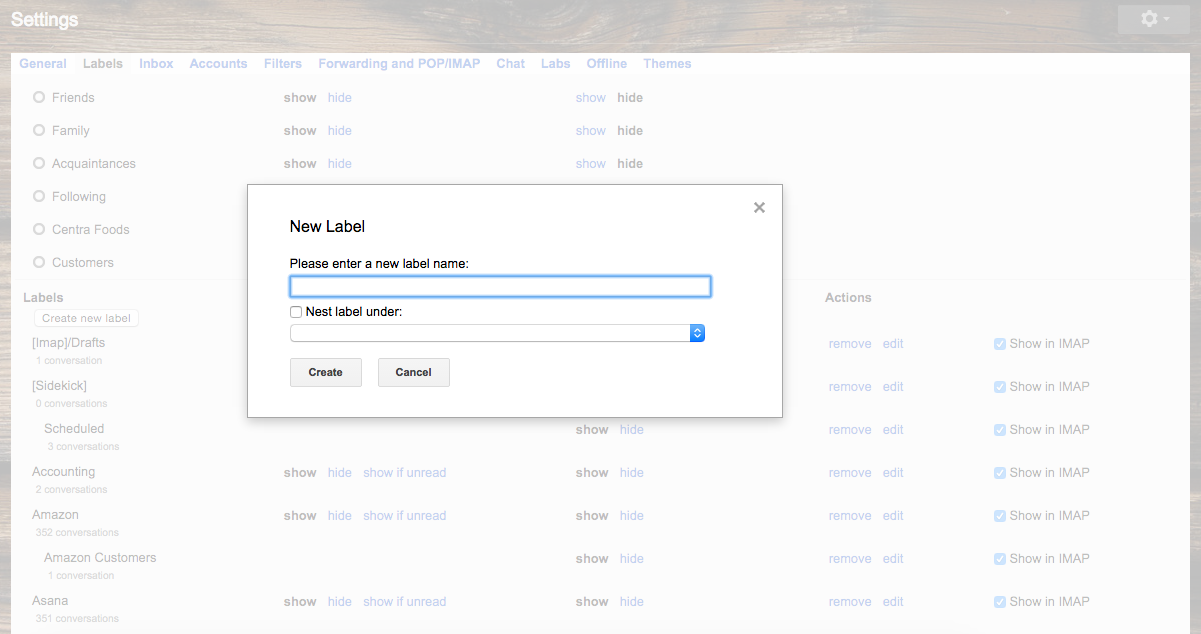
Task: Open the Labels tab
Action: [x=103, y=63]
